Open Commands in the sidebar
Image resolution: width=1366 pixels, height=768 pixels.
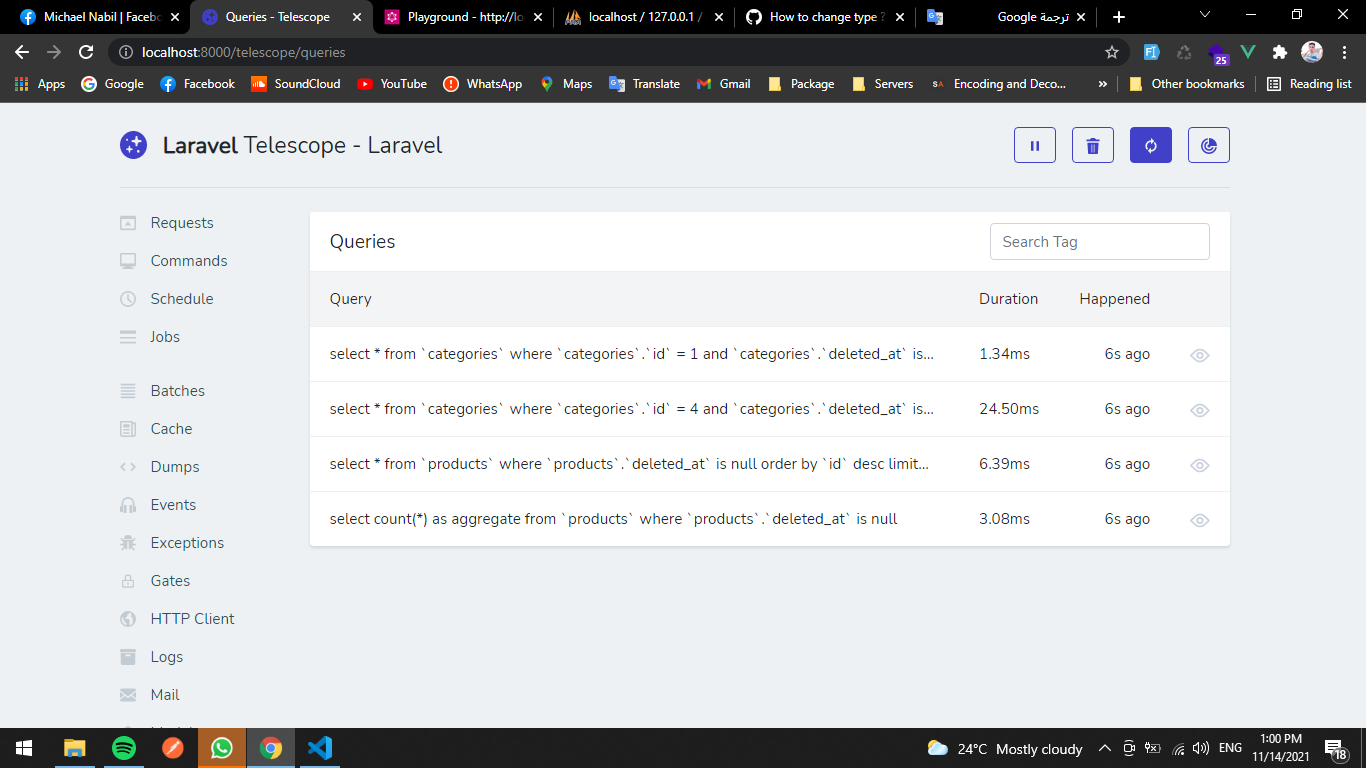(x=189, y=261)
